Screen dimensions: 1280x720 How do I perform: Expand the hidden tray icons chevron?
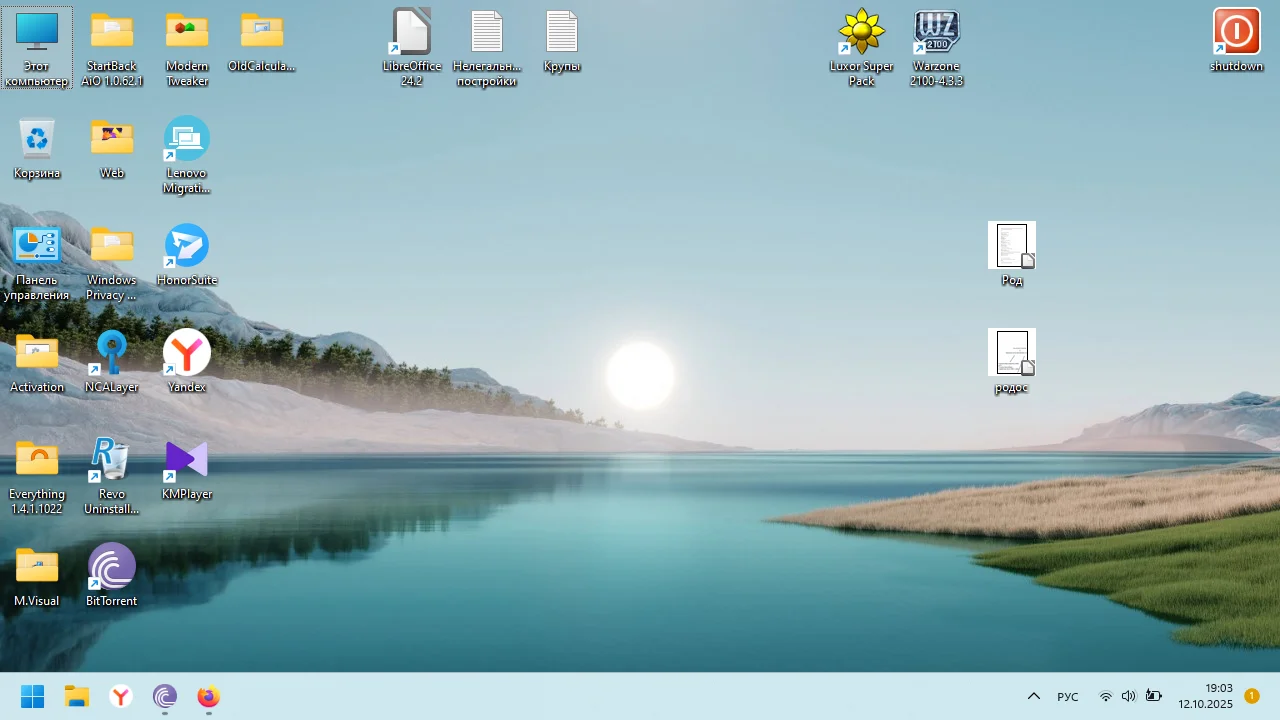pos(1034,696)
